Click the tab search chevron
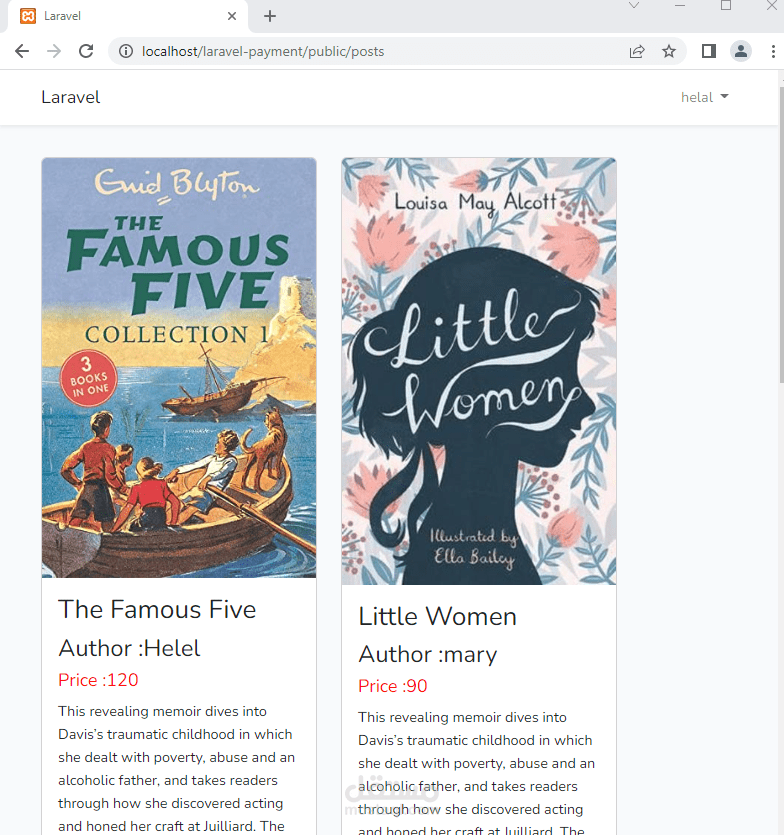The image size is (784, 835). [633, 8]
